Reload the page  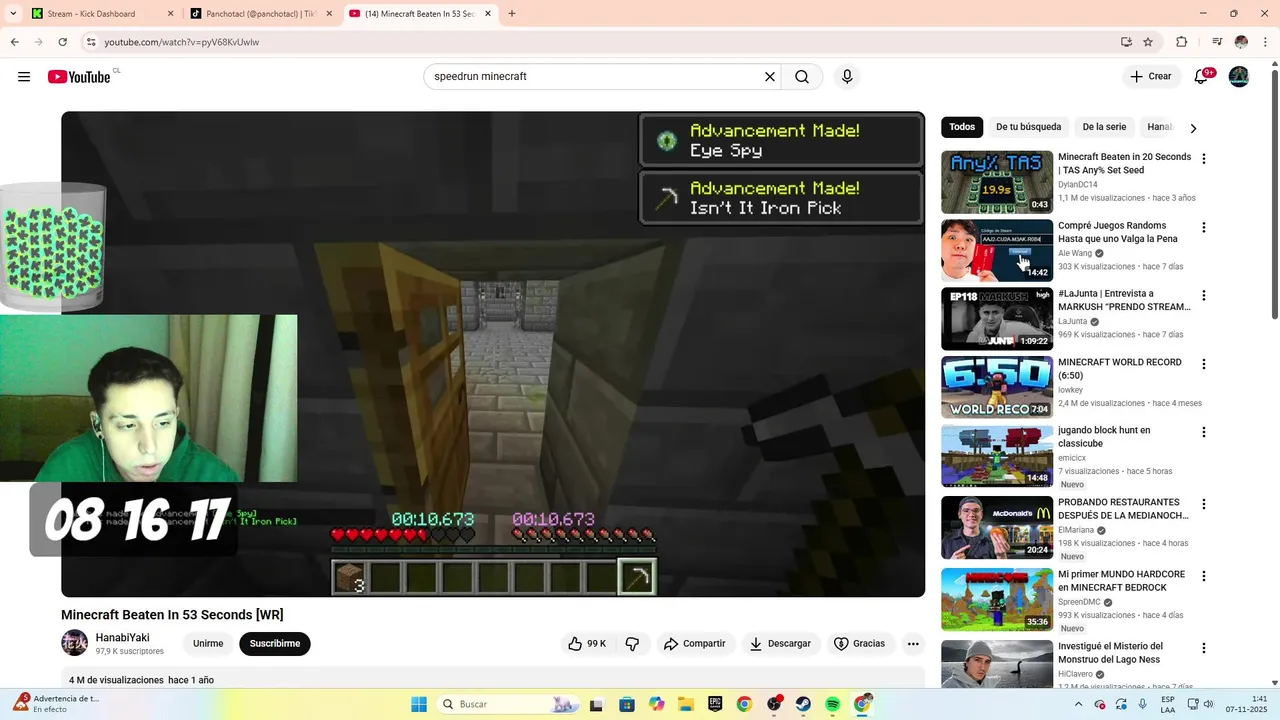(62, 42)
